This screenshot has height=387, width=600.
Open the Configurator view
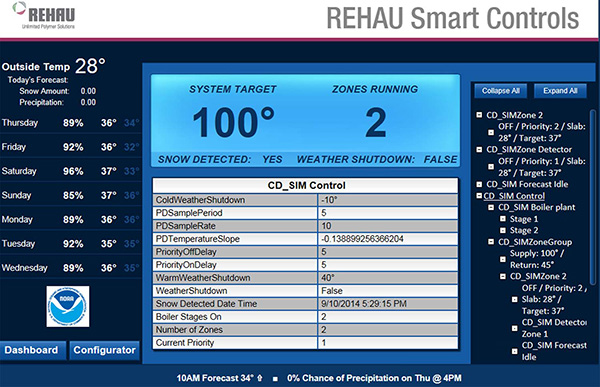[104, 350]
